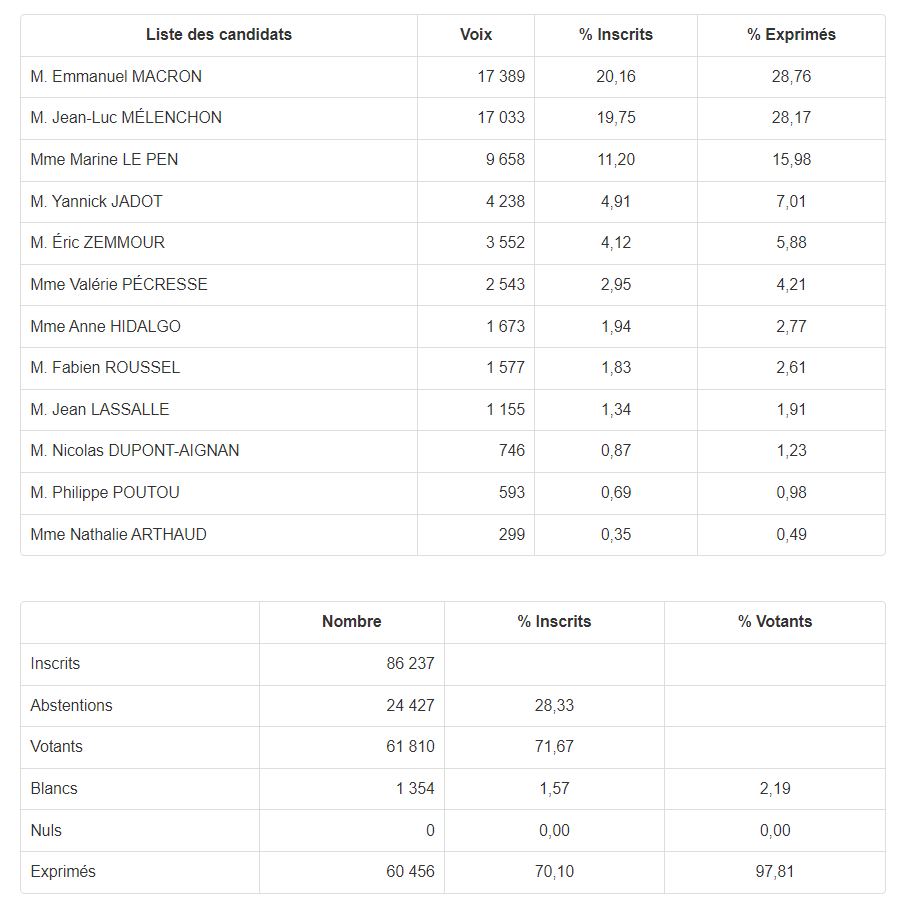Screen dimensions: 897x904
Task: Click the '% Exprimés' column header
Action: pyautogui.click(x=791, y=35)
